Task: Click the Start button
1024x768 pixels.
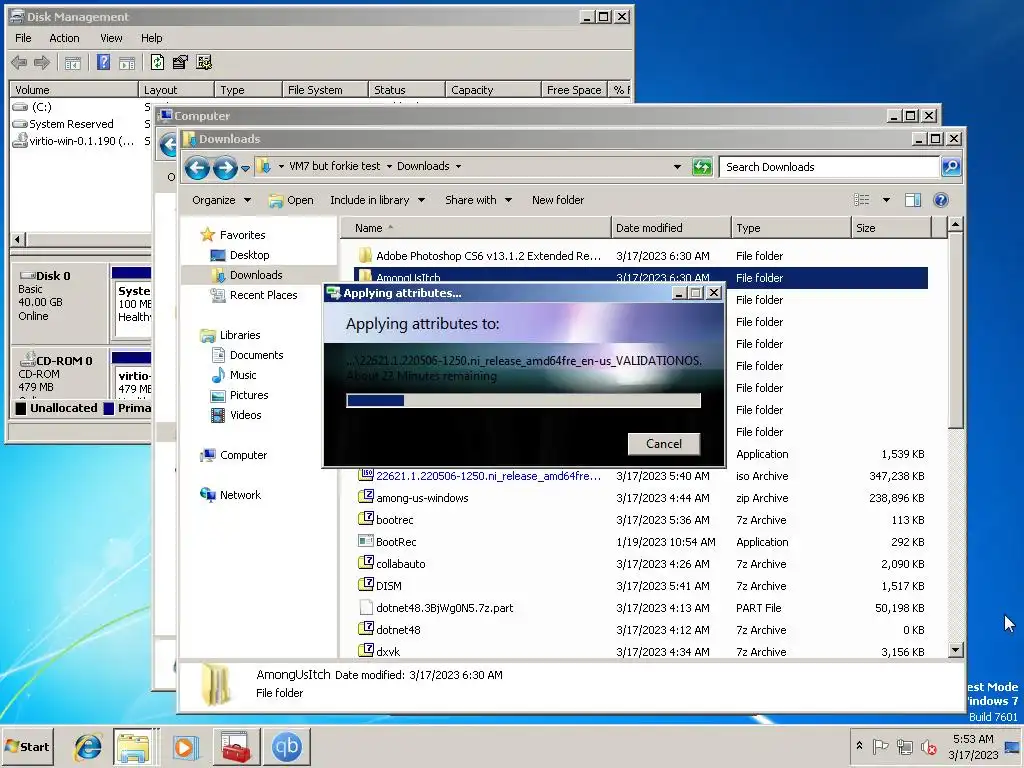Action: click(27, 746)
